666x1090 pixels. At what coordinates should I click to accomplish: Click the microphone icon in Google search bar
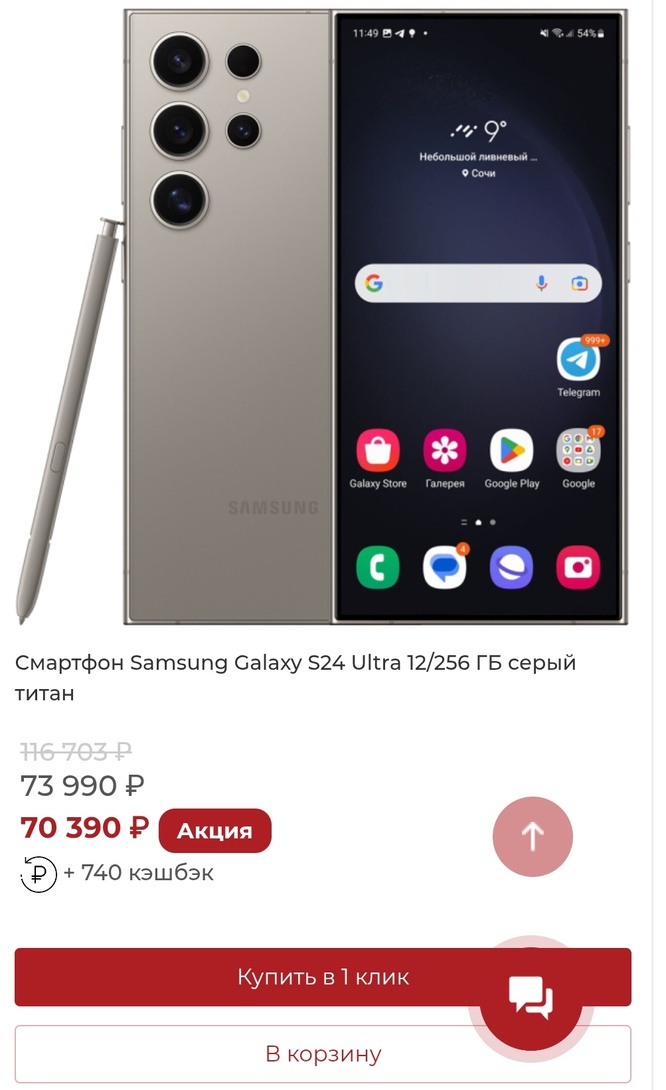541,283
